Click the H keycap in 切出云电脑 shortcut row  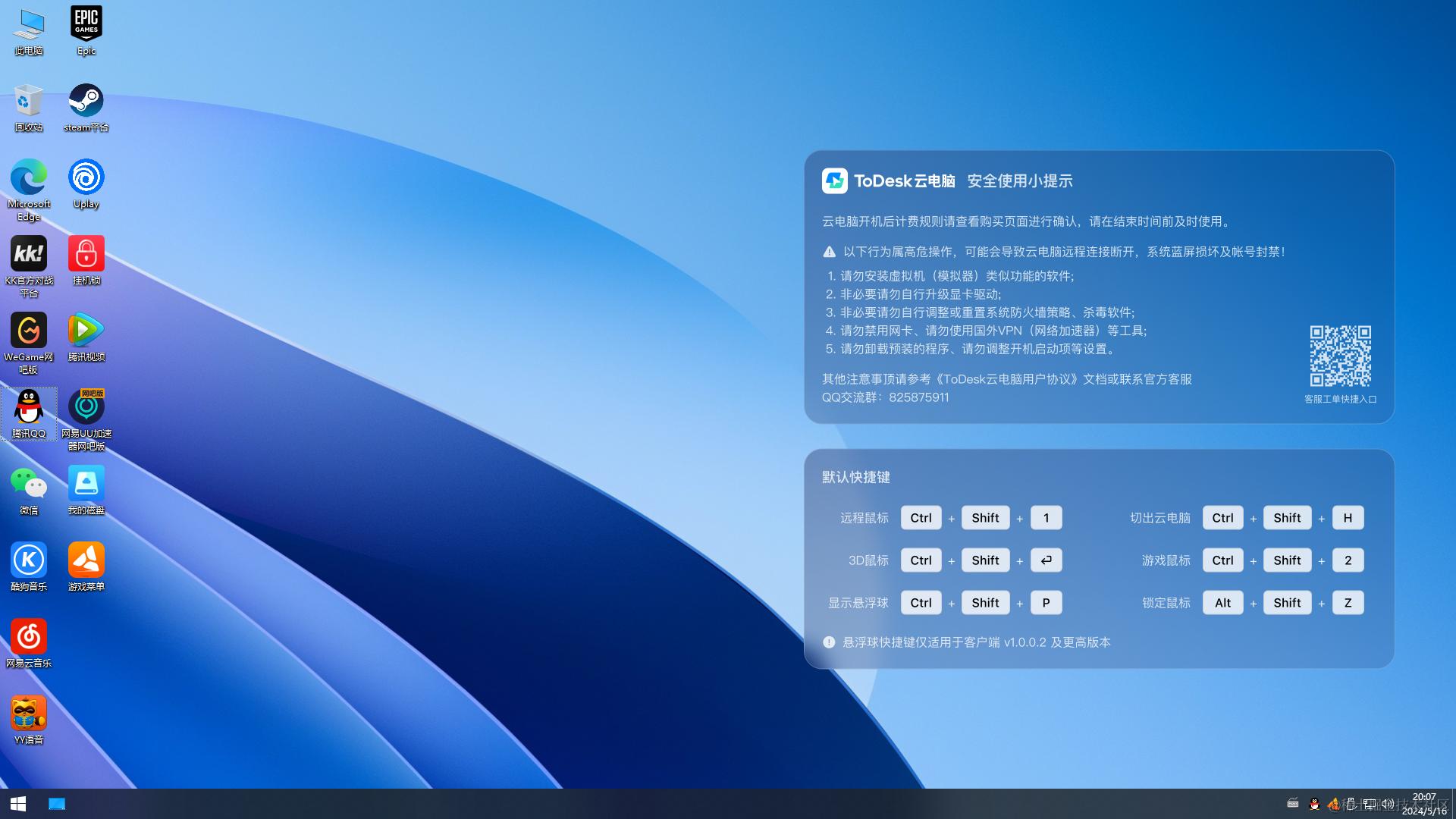point(1348,518)
